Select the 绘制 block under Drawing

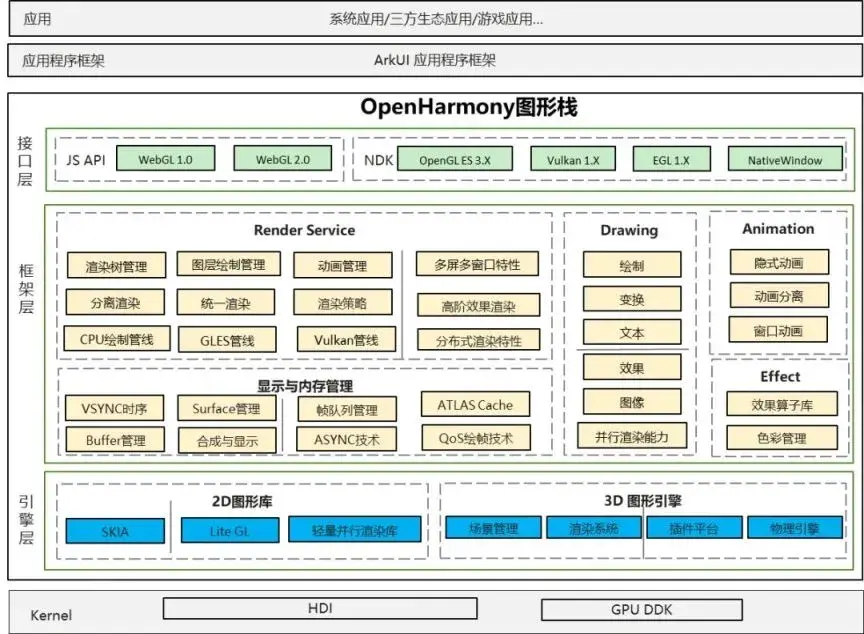pyautogui.click(x=632, y=265)
